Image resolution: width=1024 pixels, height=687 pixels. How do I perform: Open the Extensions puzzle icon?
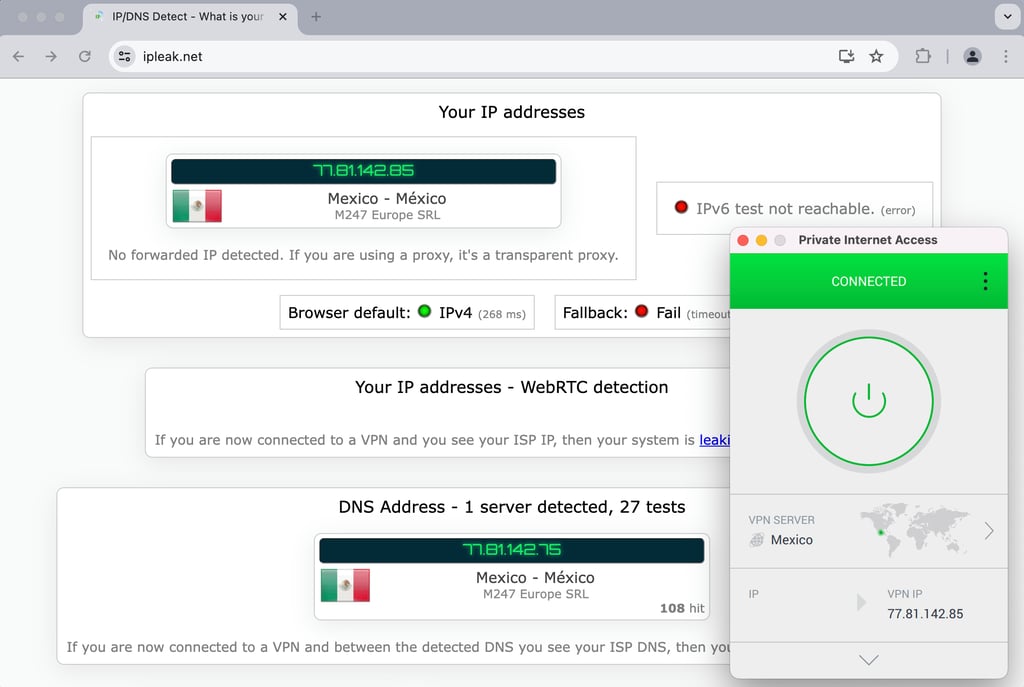coord(923,56)
